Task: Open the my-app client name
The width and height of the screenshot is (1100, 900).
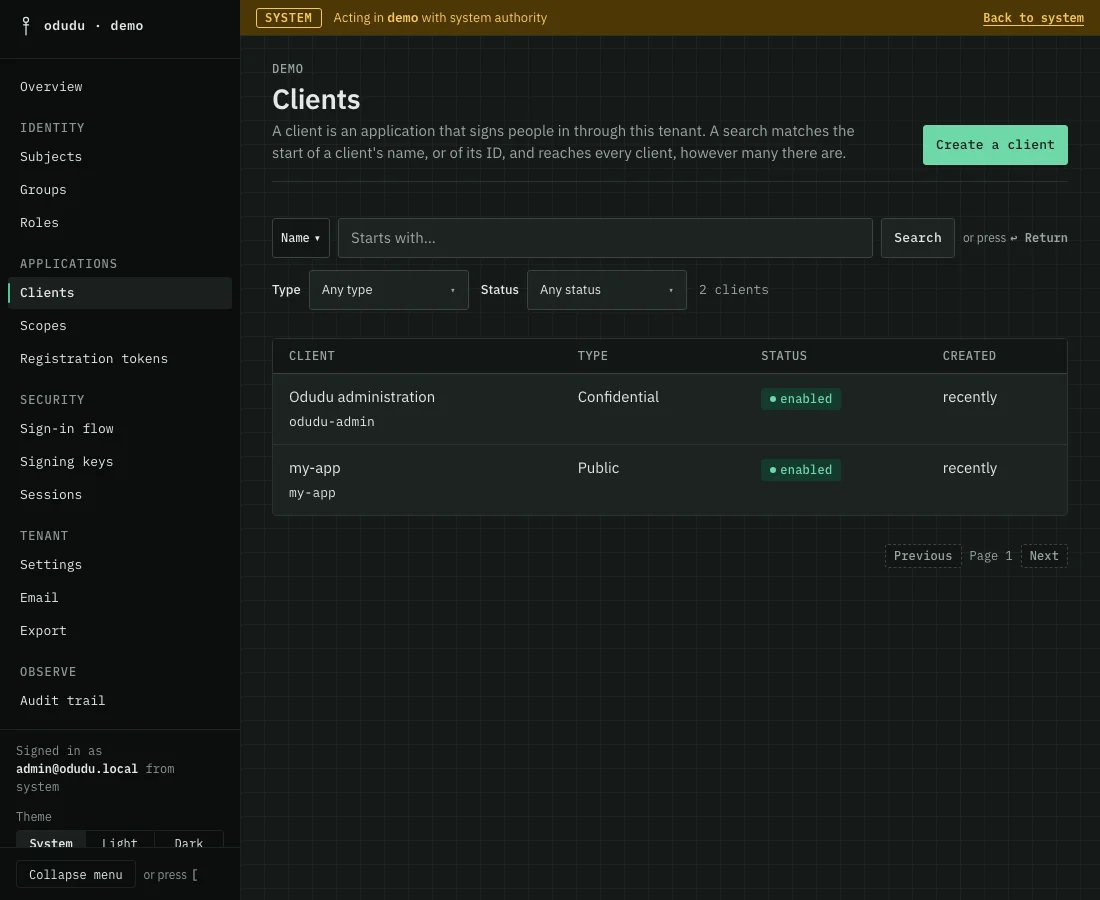Action: [x=314, y=468]
